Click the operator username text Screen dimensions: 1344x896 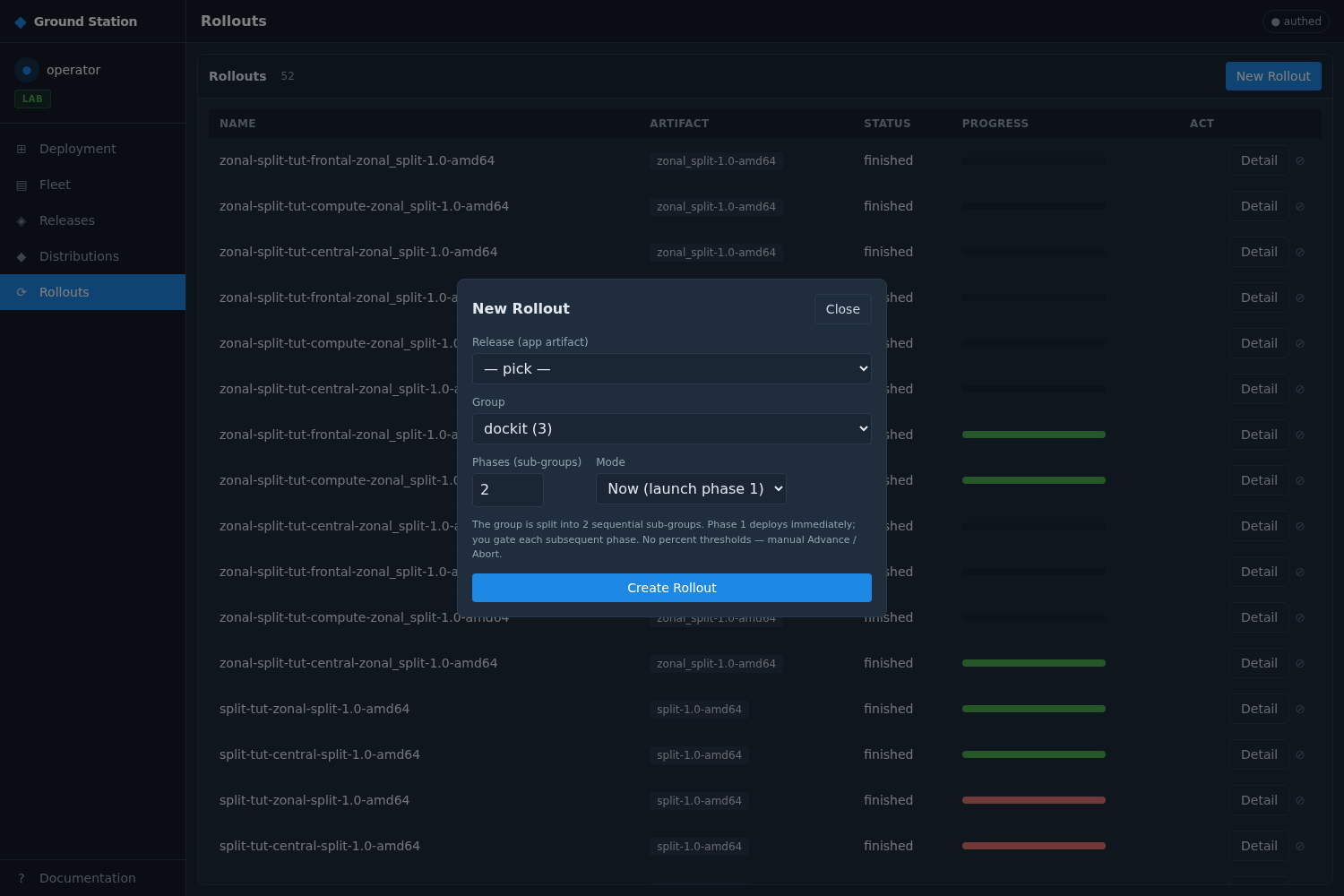pos(73,70)
